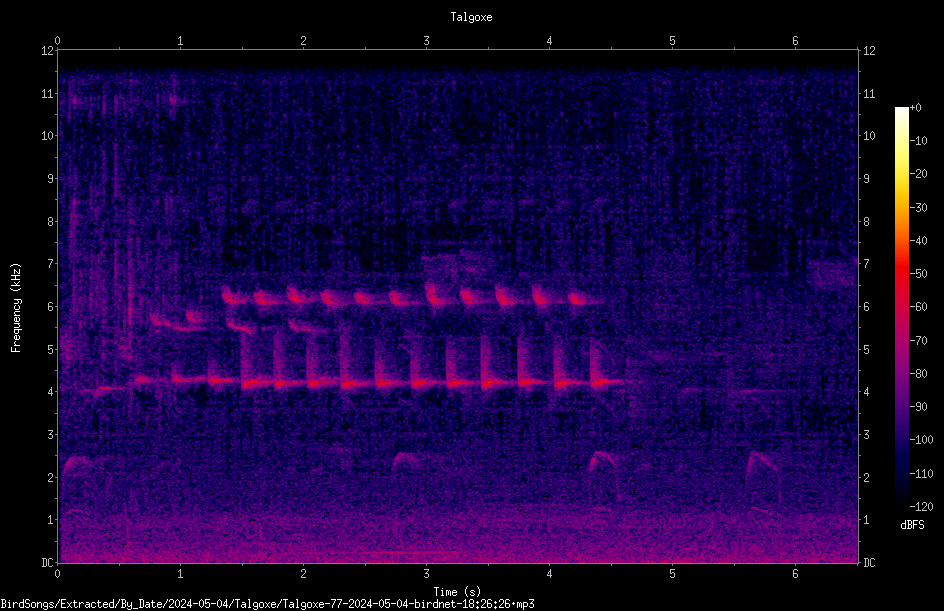Click the 12 kHz label on the right axis
This screenshot has width=944, height=611.
[x=869, y=51]
